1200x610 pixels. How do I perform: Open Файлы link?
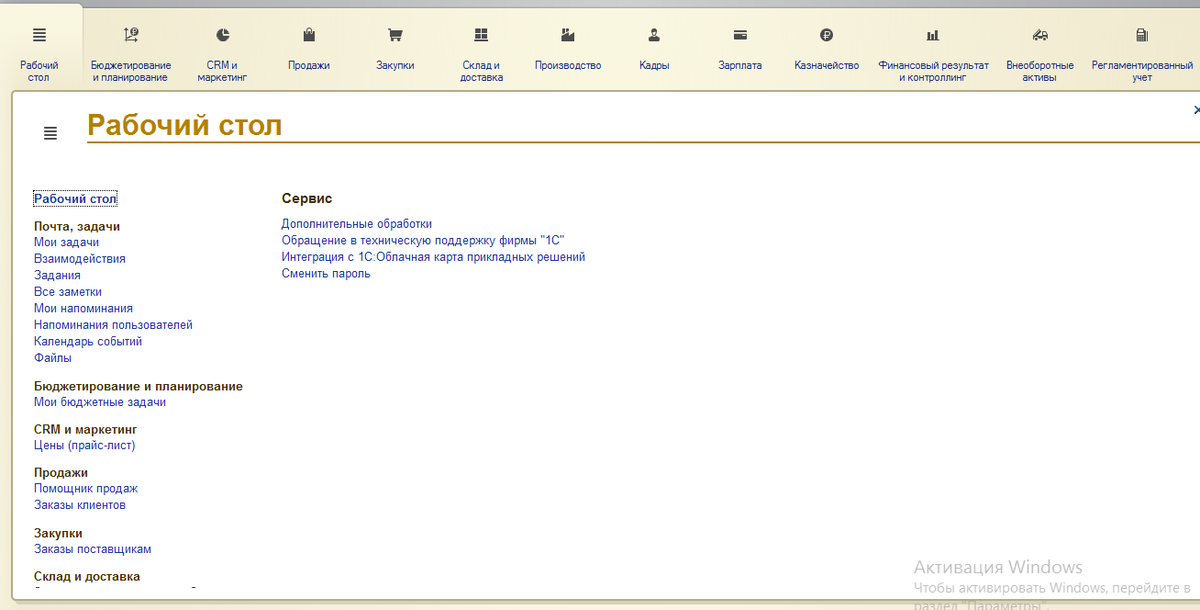[53, 358]
